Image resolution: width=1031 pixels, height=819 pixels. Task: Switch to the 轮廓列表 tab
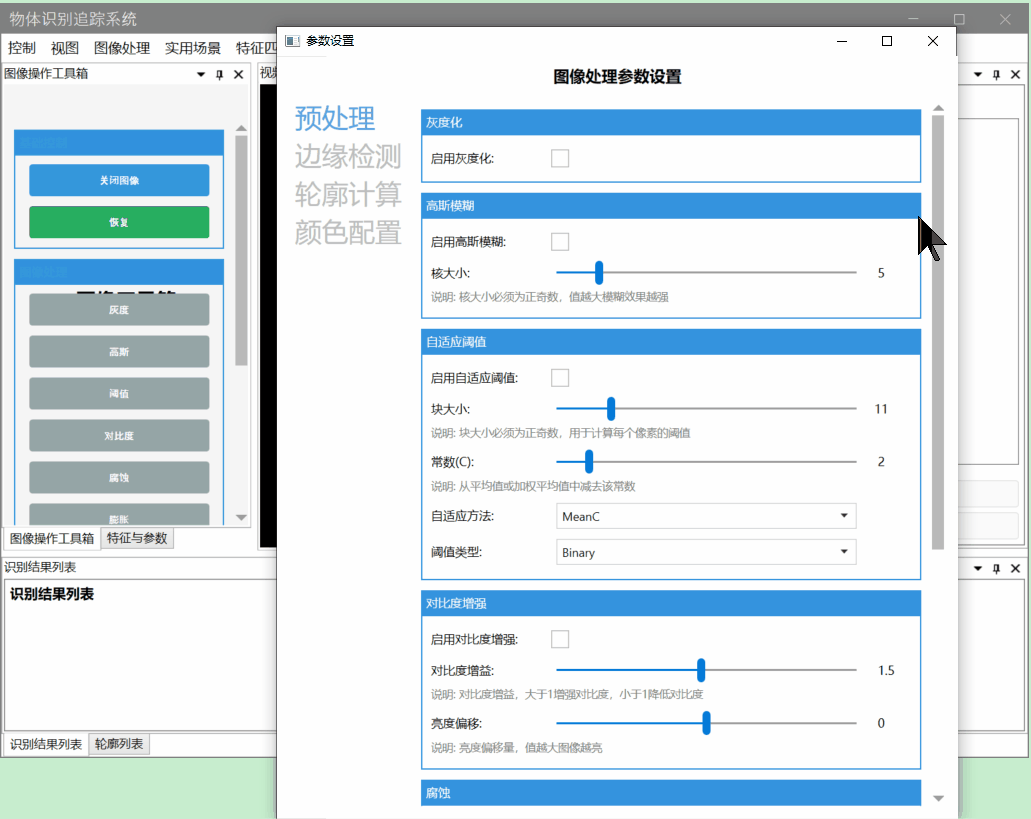(x=119, y=744)
